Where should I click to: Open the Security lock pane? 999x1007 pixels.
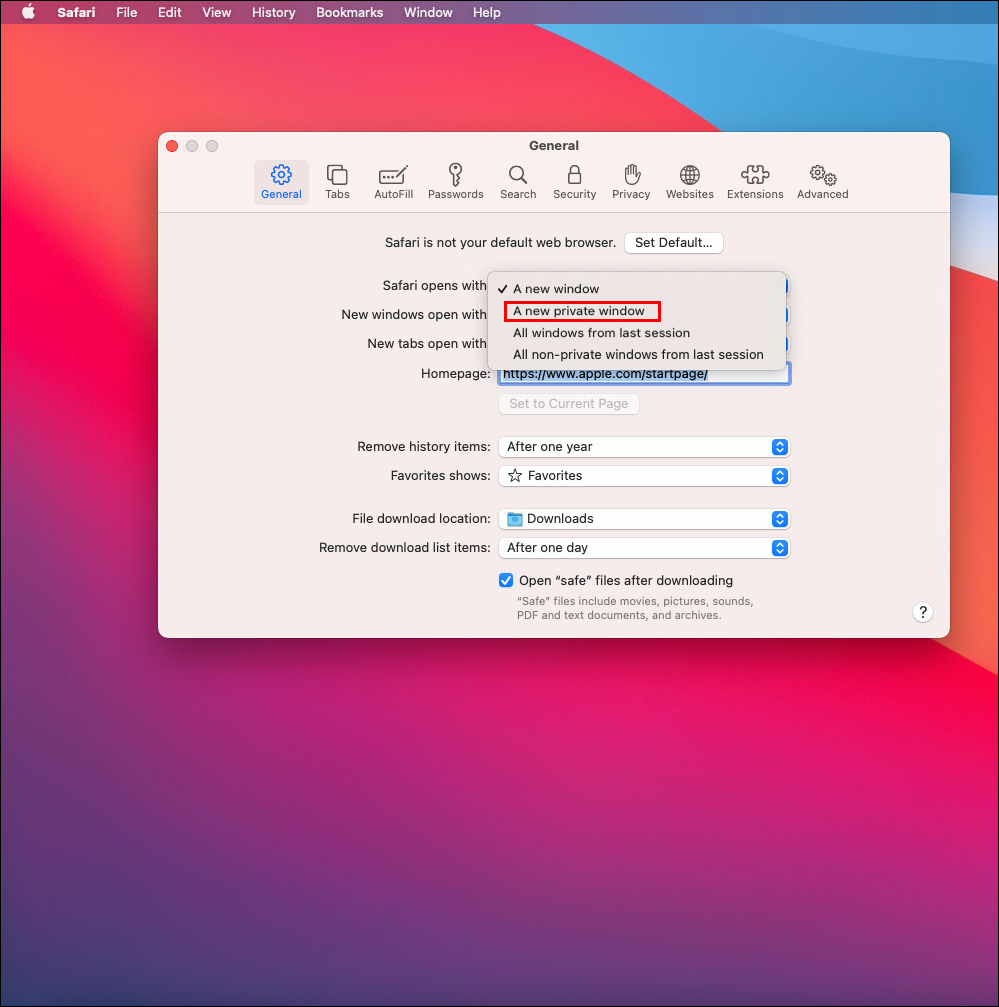[x=574, y=182]
